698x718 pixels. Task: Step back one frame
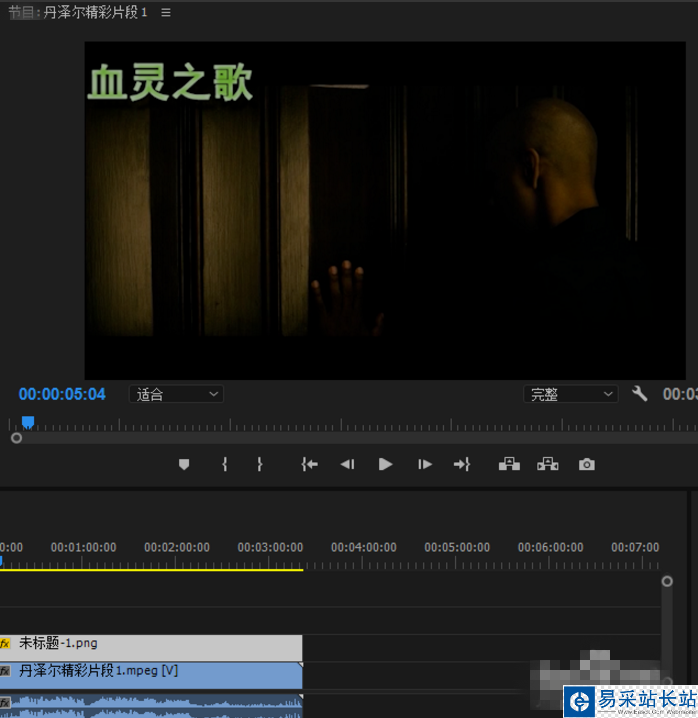(348, 464)
